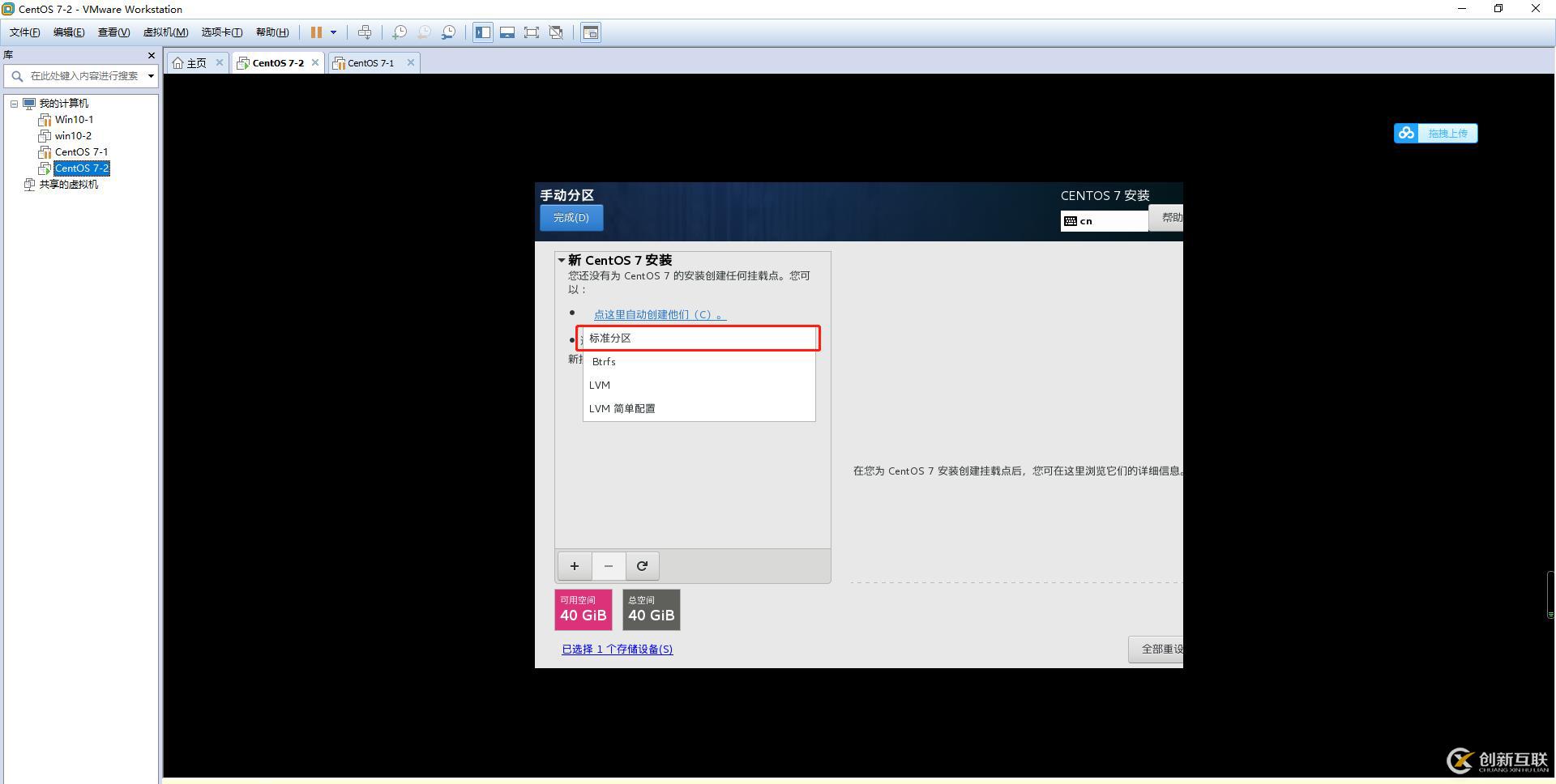Select 共享的虚拟机 in the library tree
The height and width of the screenshot is (784, 1556).
pos(69,185)
